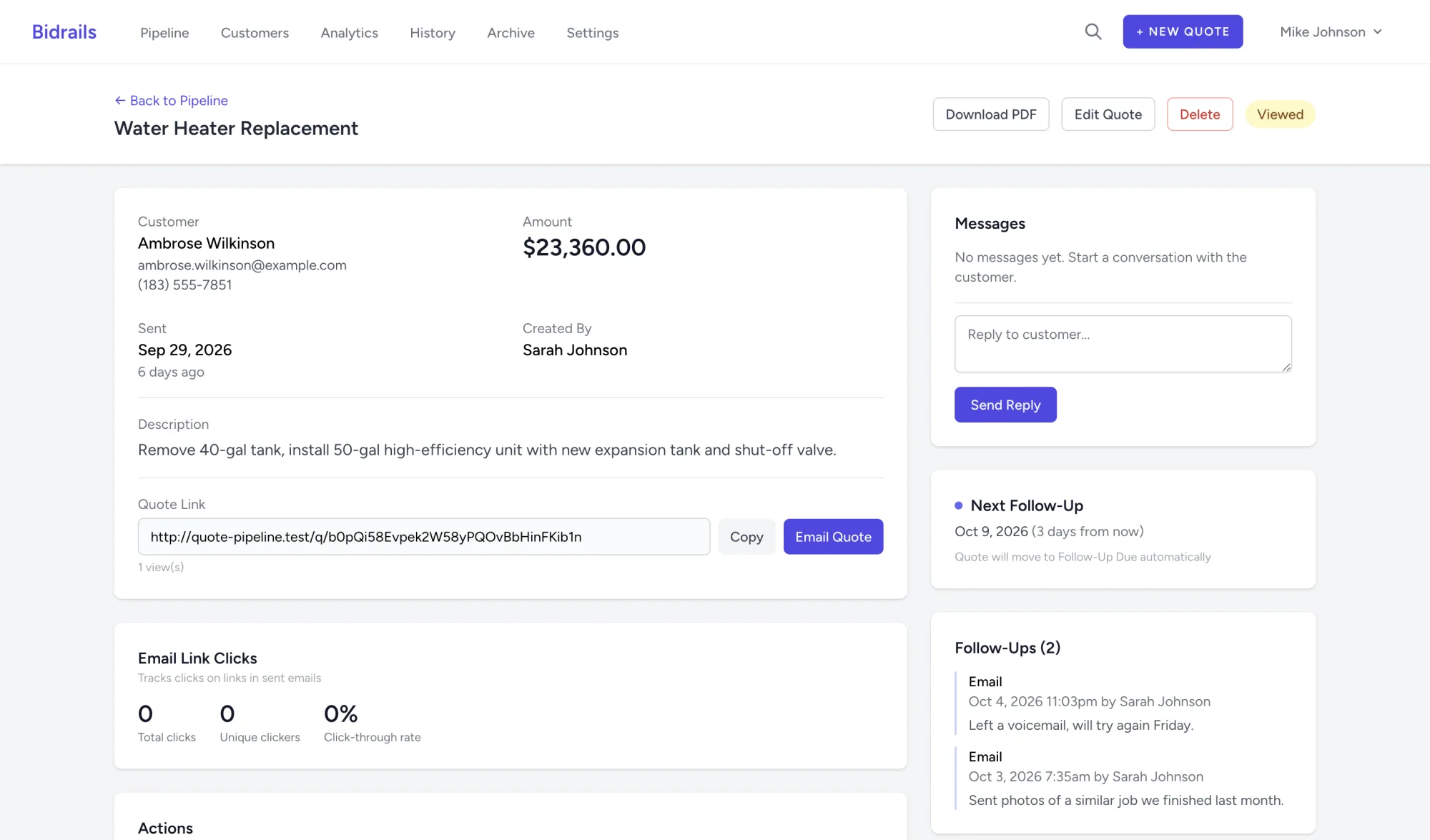Screen dimensions: 1430x840
Task: Delete this quote
Action: pyautogui.click(x=1200, y=114)
